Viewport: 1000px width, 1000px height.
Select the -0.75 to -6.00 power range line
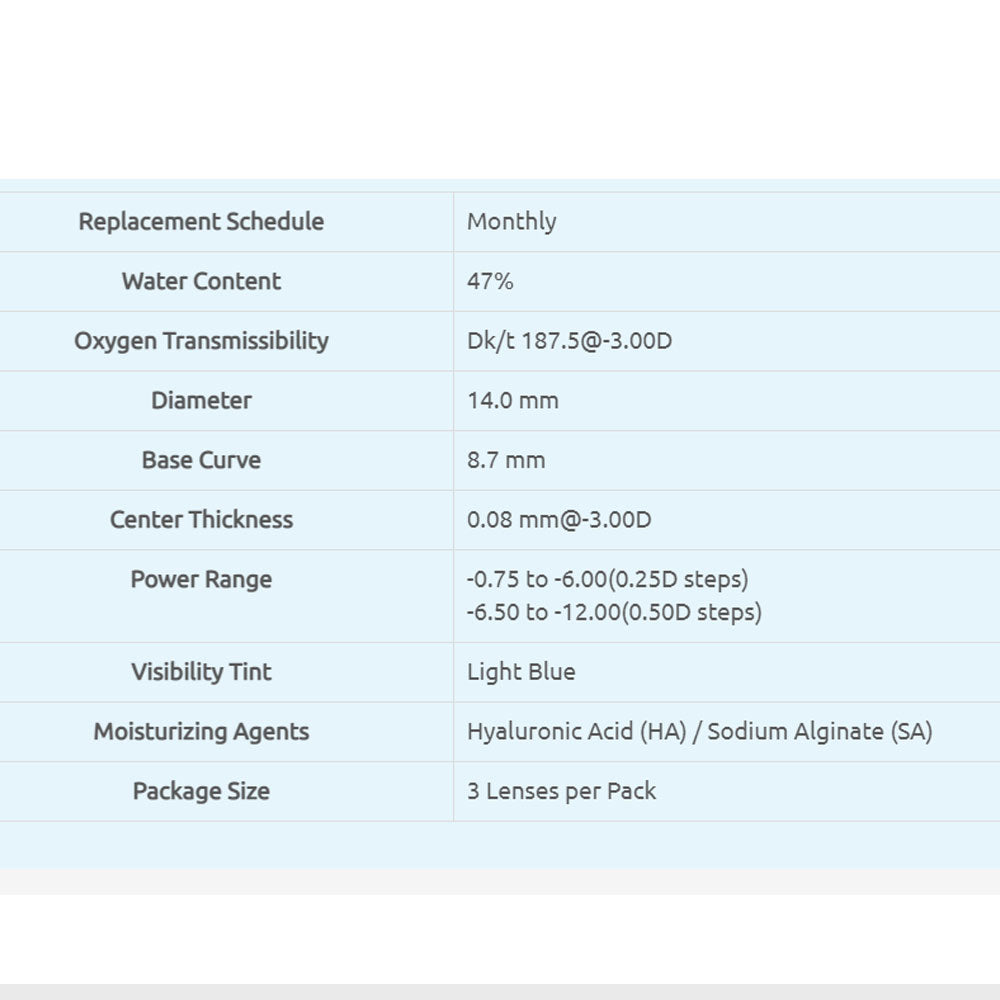(607, 579)
